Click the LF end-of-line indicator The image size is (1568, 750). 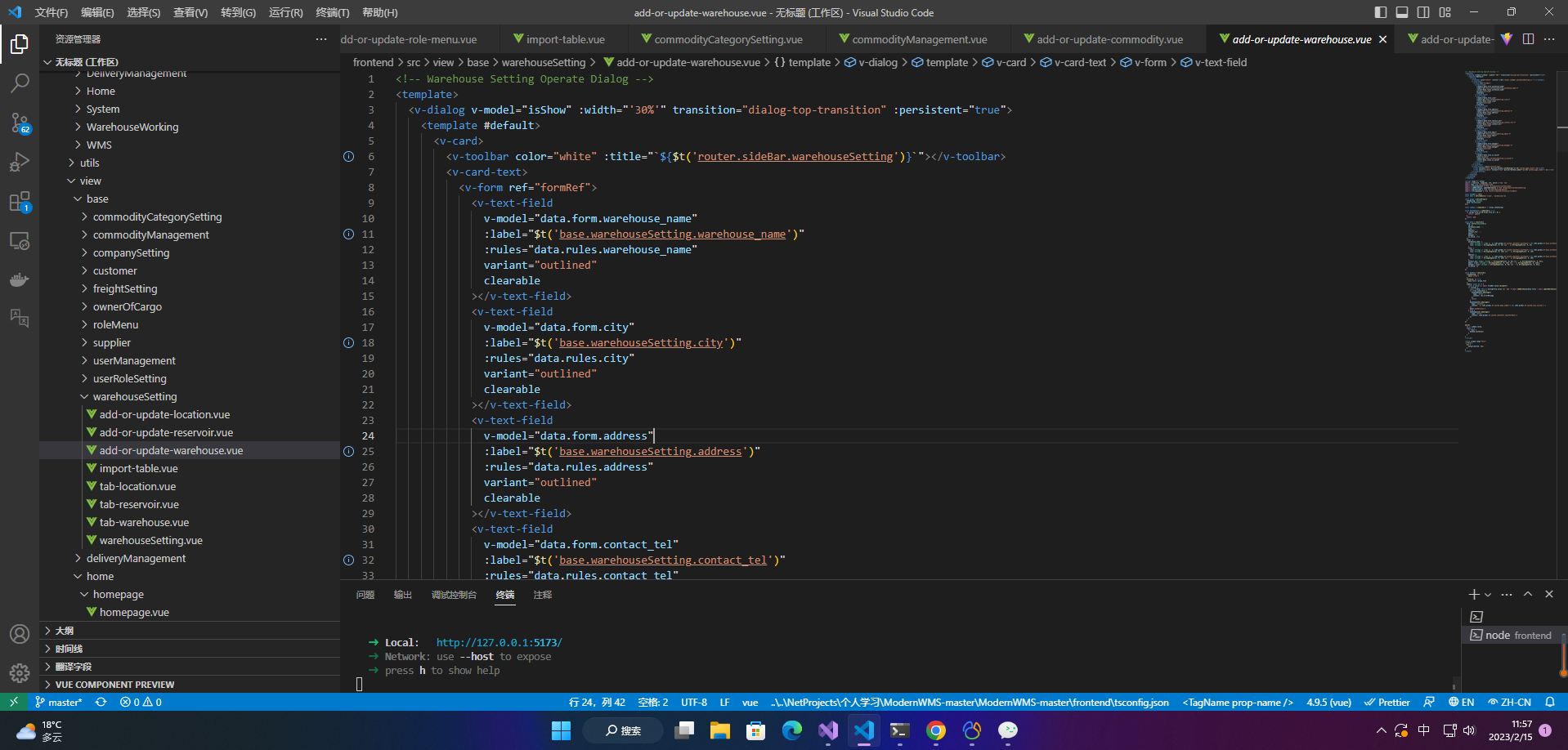[x=724, y=702]
